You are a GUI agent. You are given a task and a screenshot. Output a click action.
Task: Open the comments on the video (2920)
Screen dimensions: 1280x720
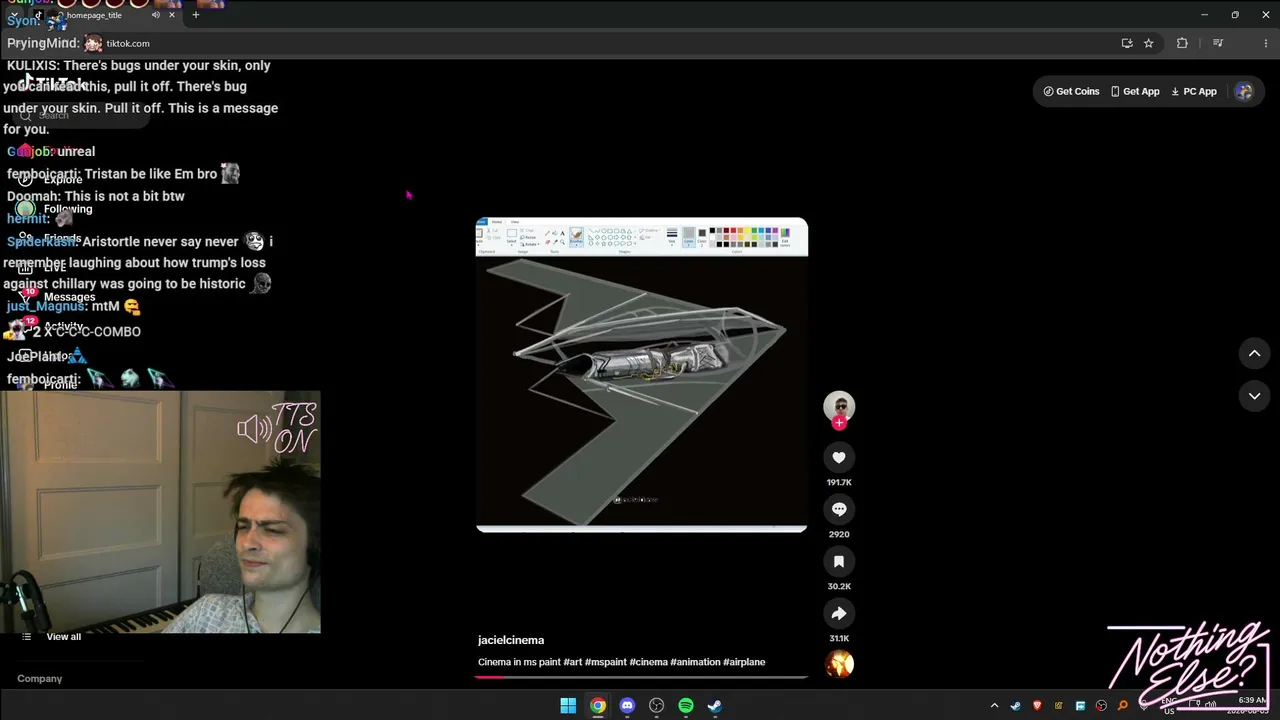tap(839, 510)
